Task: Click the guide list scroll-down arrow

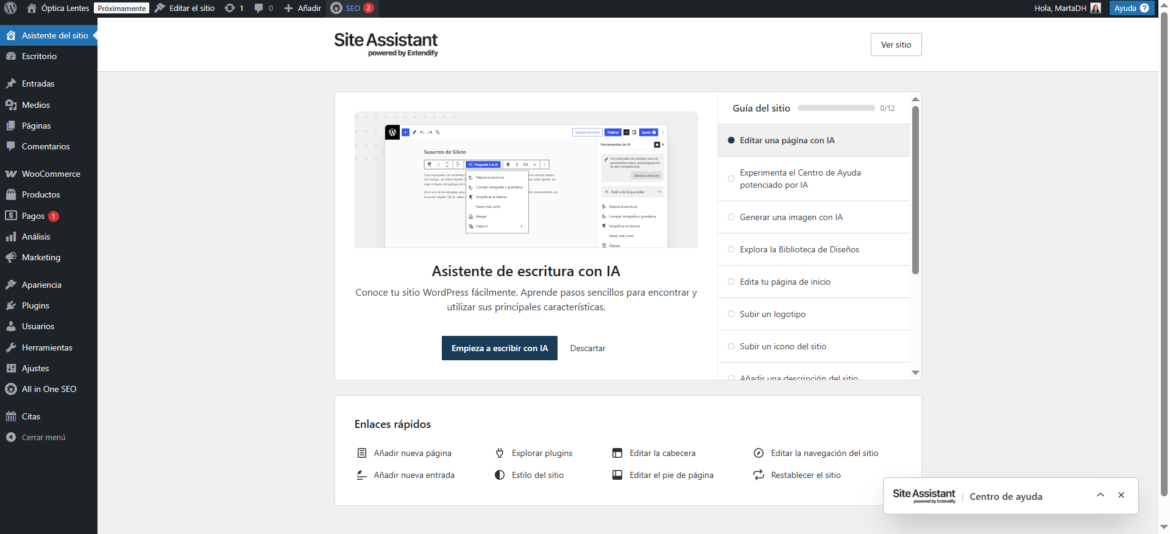Action: [x=916, y=372]
